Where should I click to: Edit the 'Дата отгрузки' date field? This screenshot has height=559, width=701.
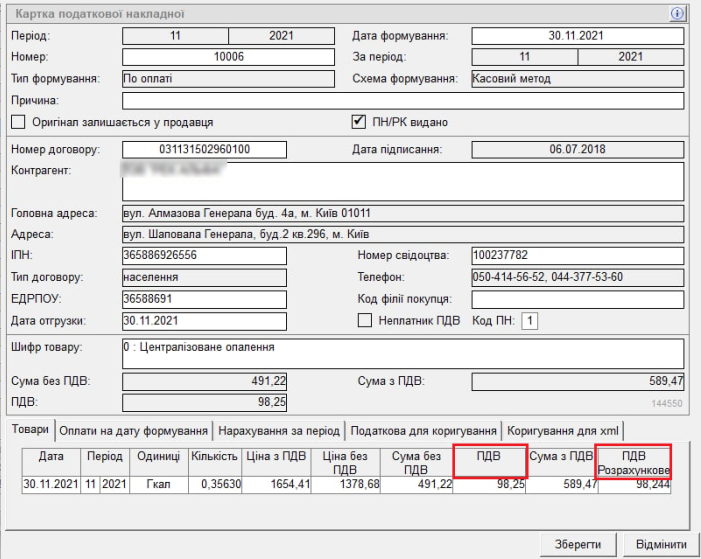click(203, 321)
